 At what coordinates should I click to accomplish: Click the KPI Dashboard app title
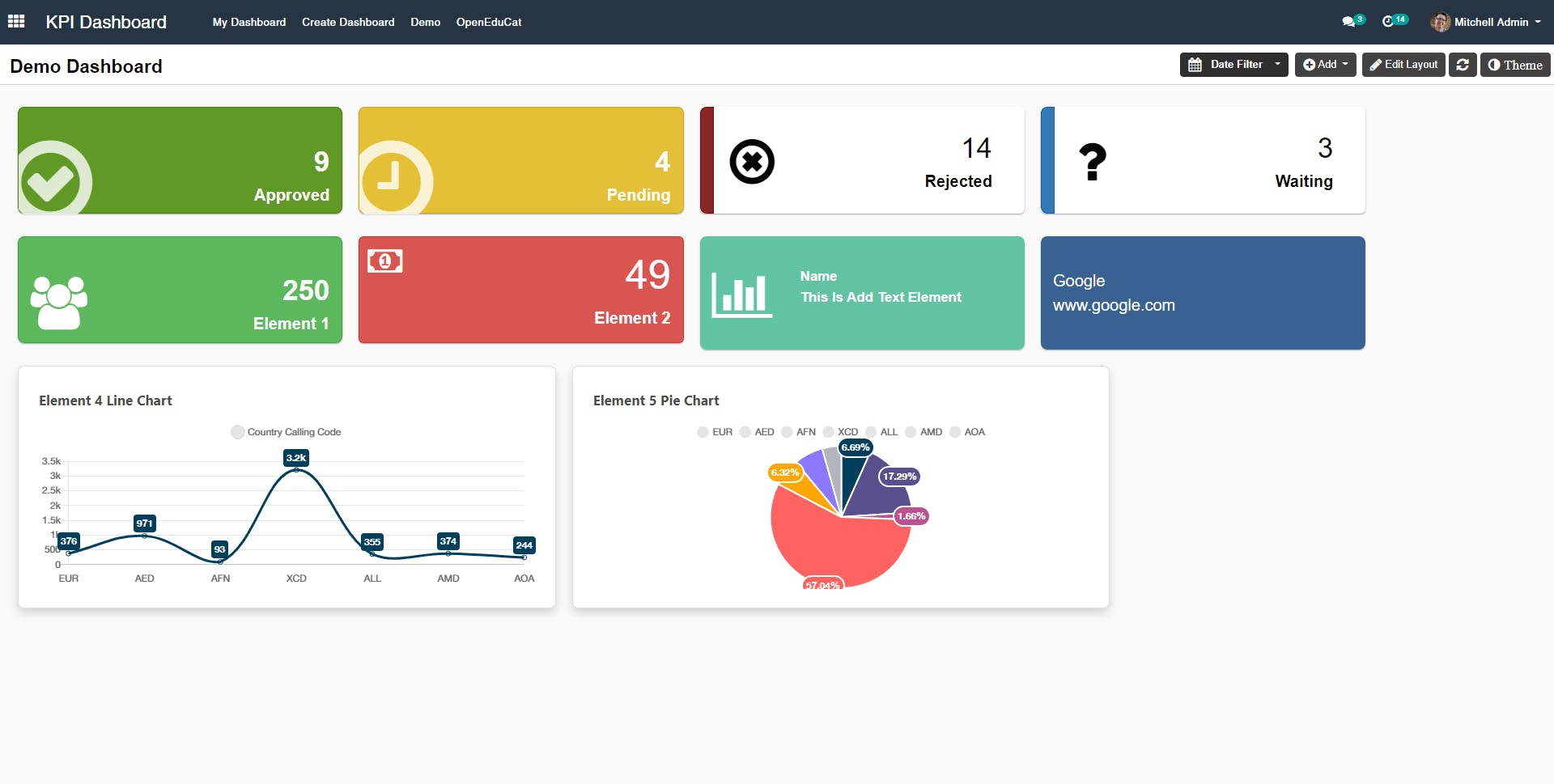coord(106,22)
